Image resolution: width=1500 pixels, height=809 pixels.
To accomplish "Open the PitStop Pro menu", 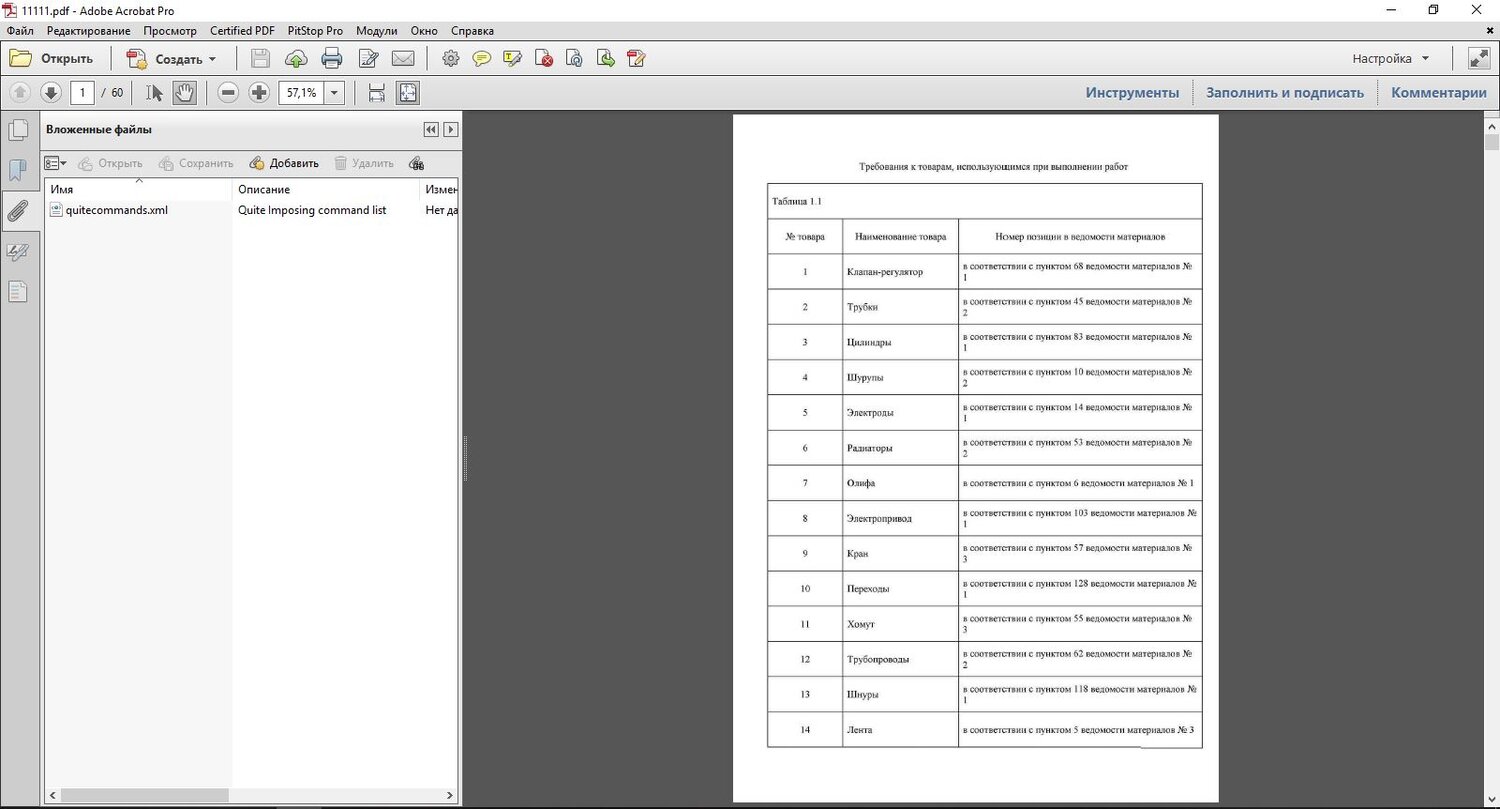I will pos(314,31).
